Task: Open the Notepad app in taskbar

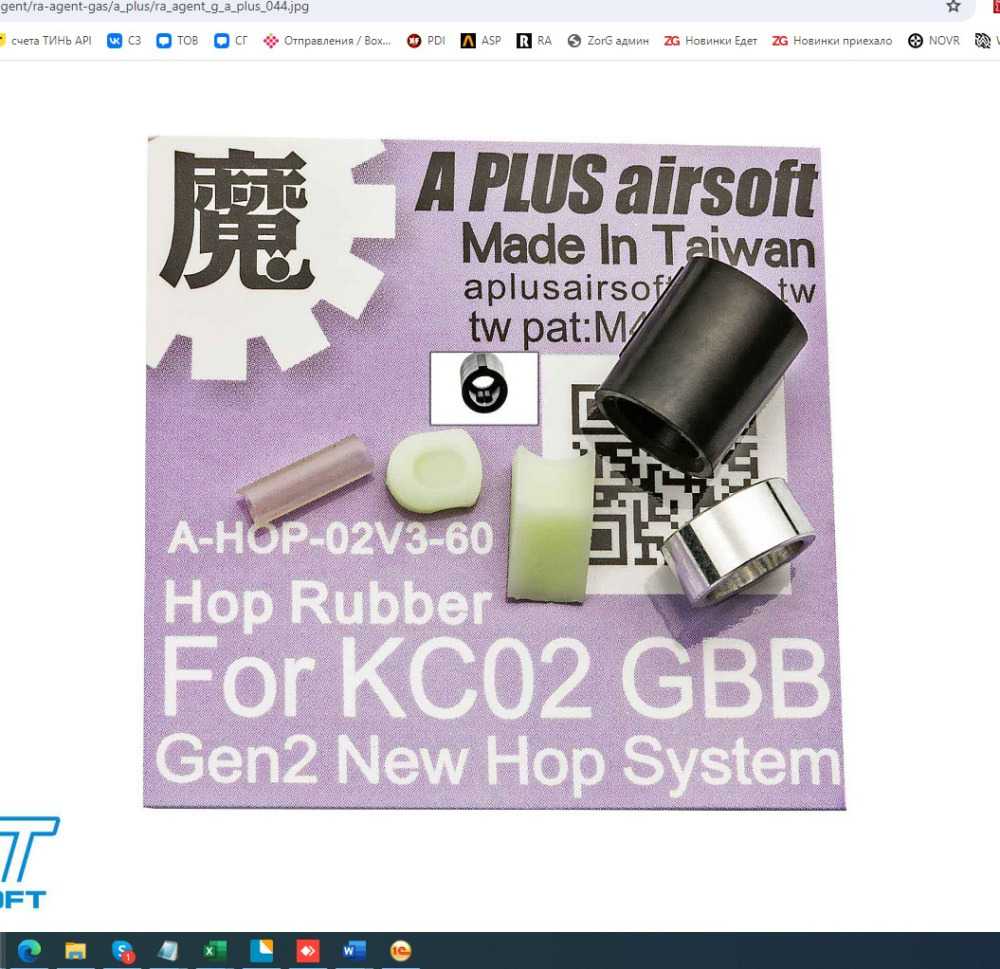Action: click(168, 951)
